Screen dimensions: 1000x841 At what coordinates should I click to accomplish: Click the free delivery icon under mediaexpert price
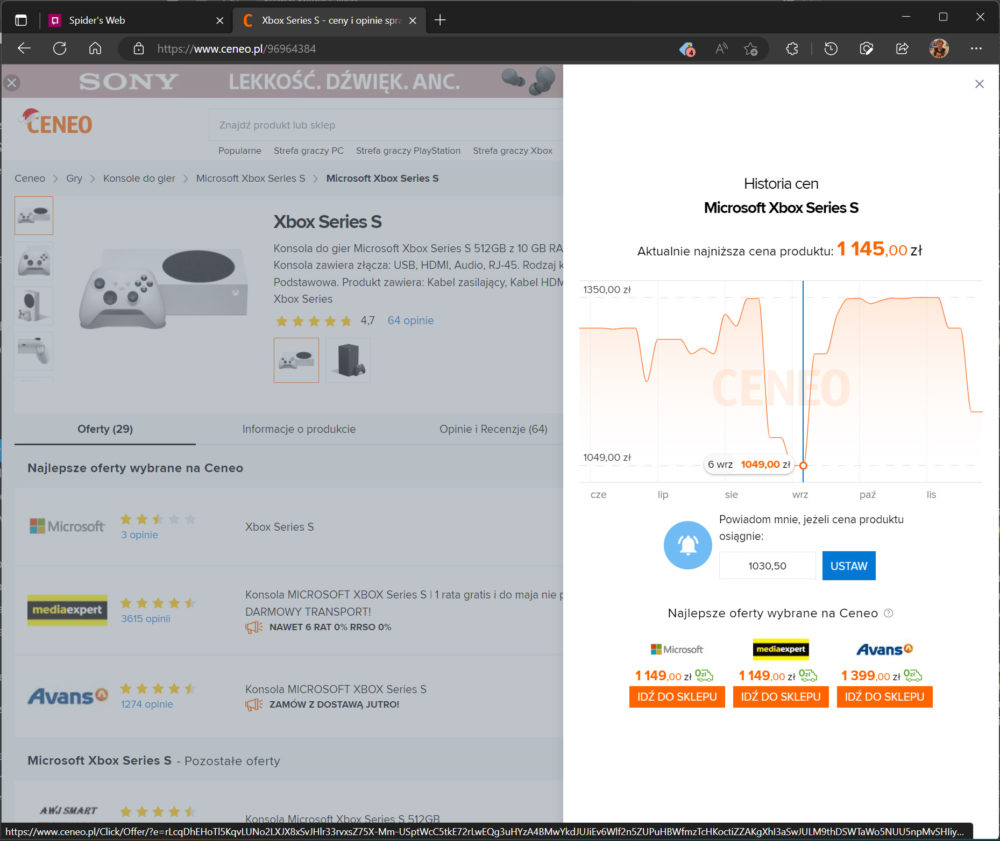pyautogui.click(x=808, y=675)
